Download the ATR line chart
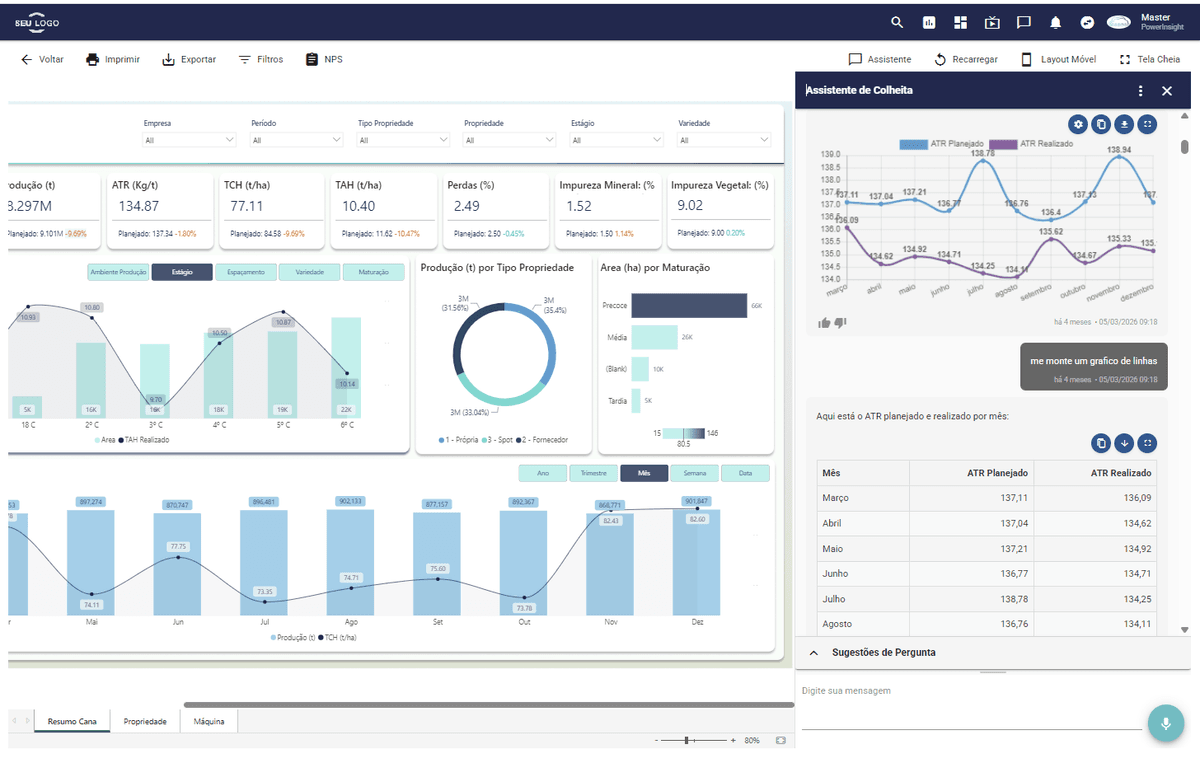1200x781 pixels. (1124, 124)
